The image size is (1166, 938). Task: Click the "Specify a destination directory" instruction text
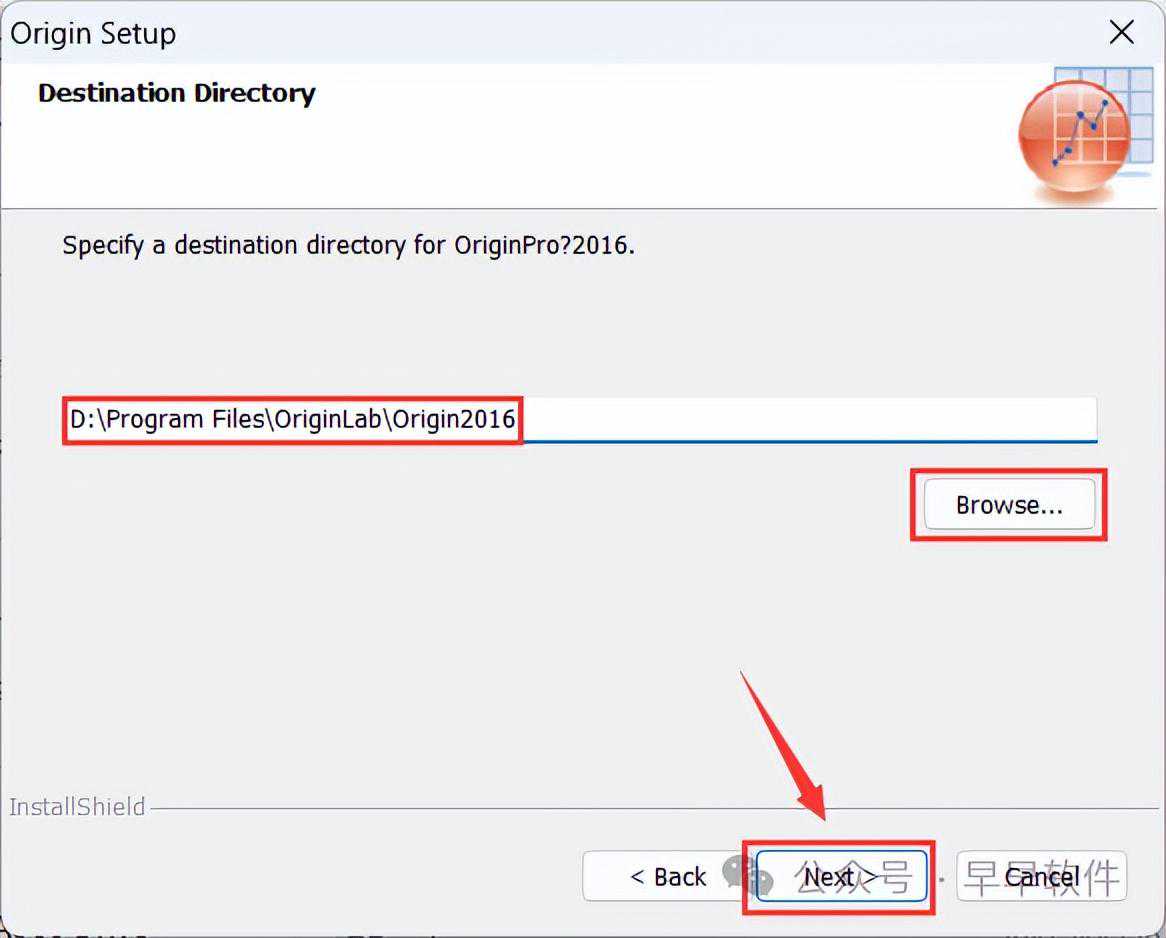coord(348,245)
